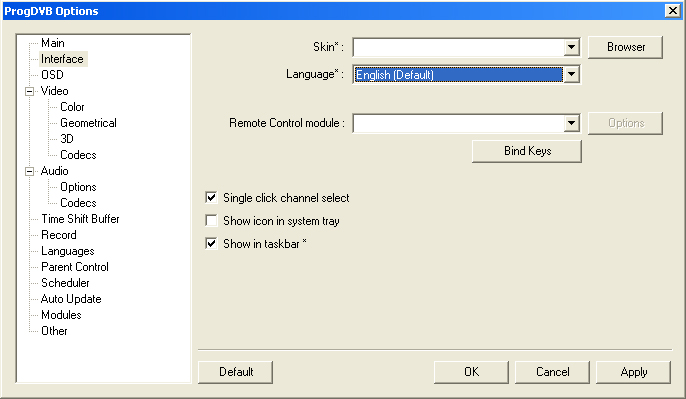The image size is (686, 399).
Task: Select Main in the options tree
Action: coord(52,43)
